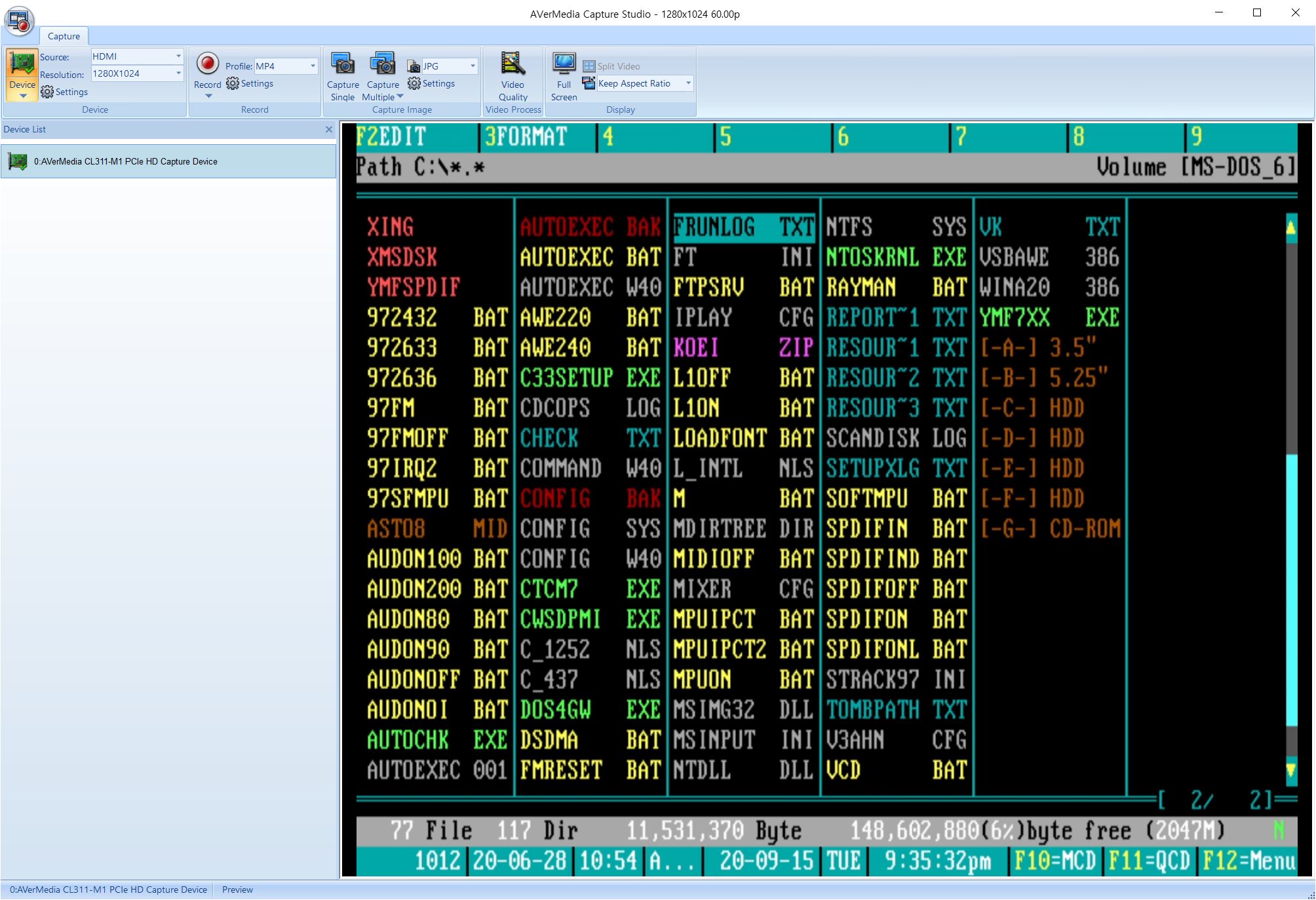Click the Preview status bar tab
This screenshot has height=900, width=1316.
pos(237,890)
